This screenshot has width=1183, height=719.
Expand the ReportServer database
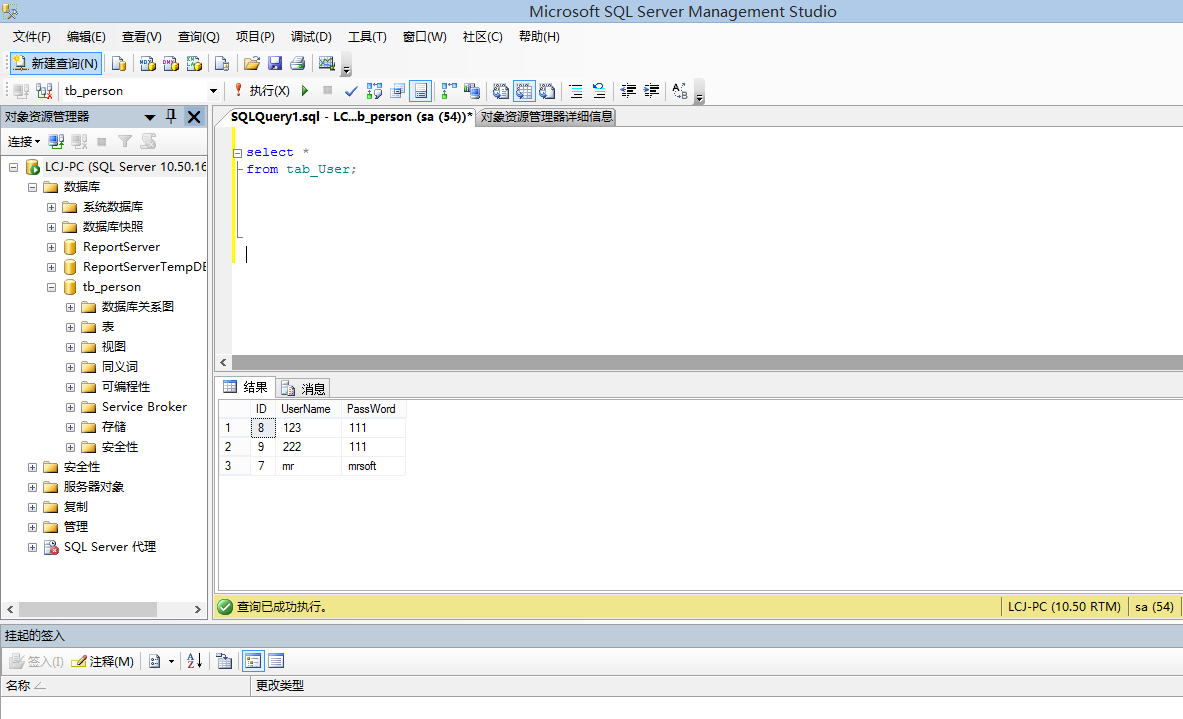pyautogui.click(x=51, y=247)
